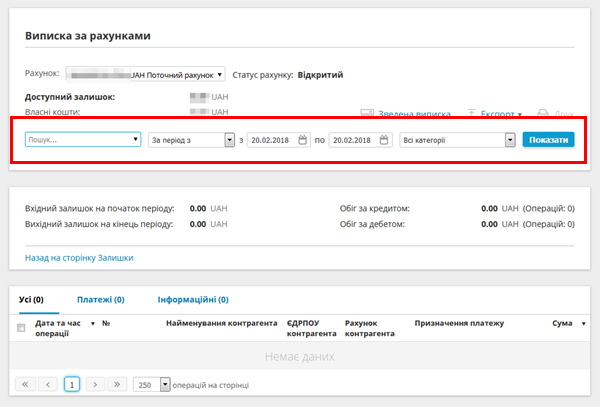
Task: Select page 1 button
Action: click(72, 384)
